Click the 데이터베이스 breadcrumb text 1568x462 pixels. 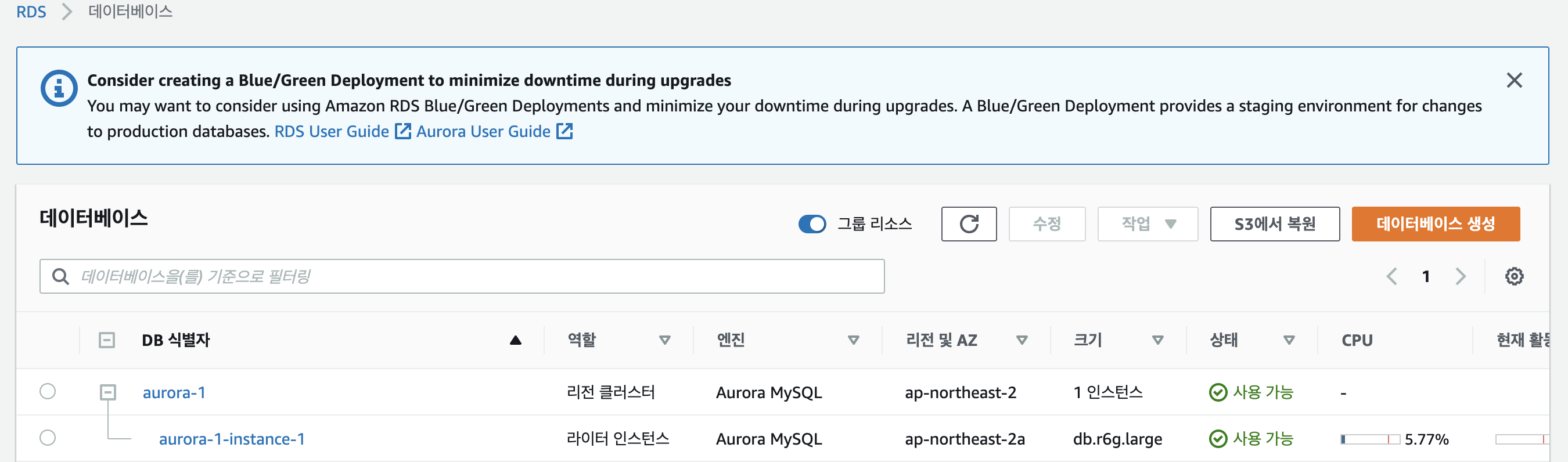(x=130, y=12)
